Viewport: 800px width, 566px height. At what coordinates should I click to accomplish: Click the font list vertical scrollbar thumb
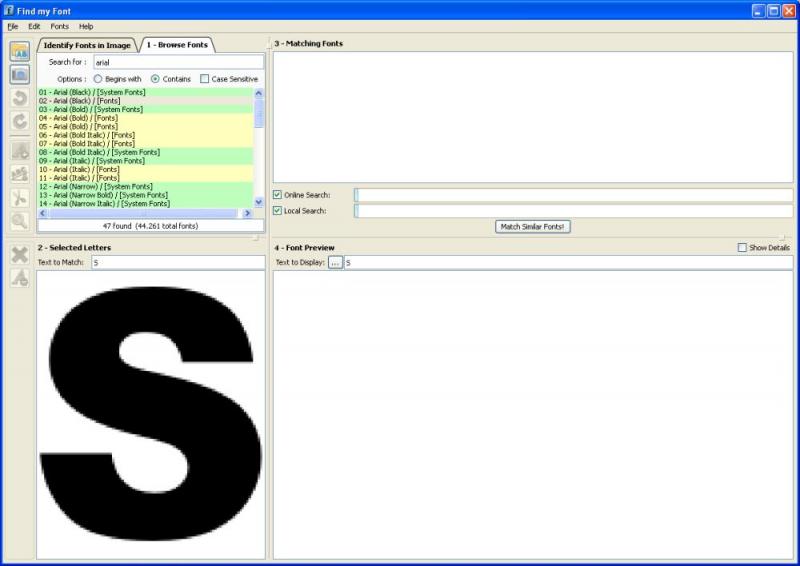point(259,113)
